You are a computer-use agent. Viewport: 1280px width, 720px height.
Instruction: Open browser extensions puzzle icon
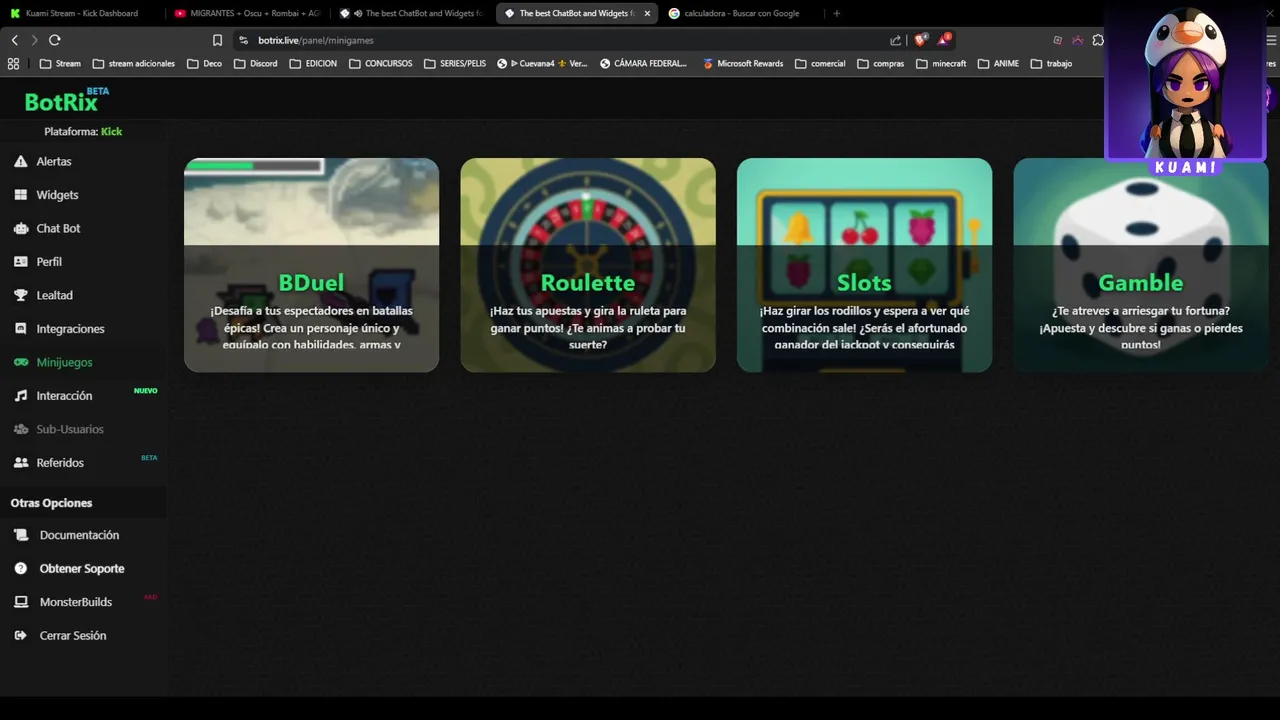[1098, 40]
